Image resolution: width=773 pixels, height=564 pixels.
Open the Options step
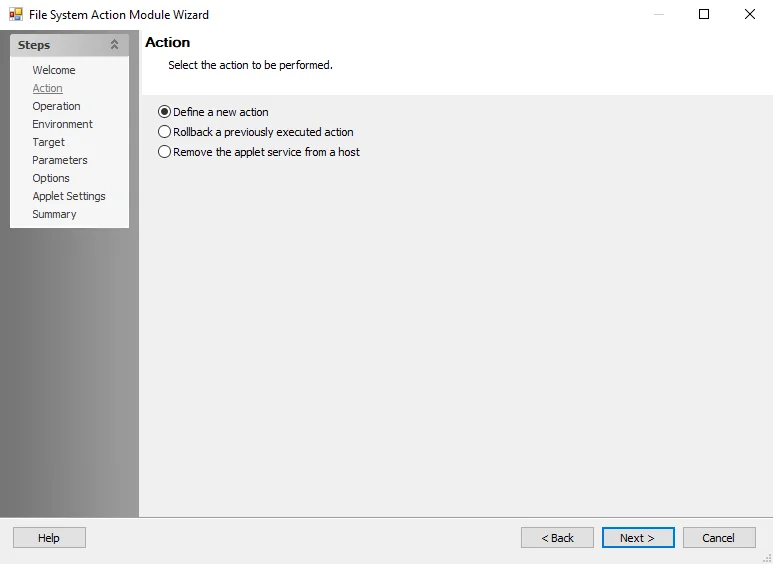pyautogui.click(x=51, y=178)
